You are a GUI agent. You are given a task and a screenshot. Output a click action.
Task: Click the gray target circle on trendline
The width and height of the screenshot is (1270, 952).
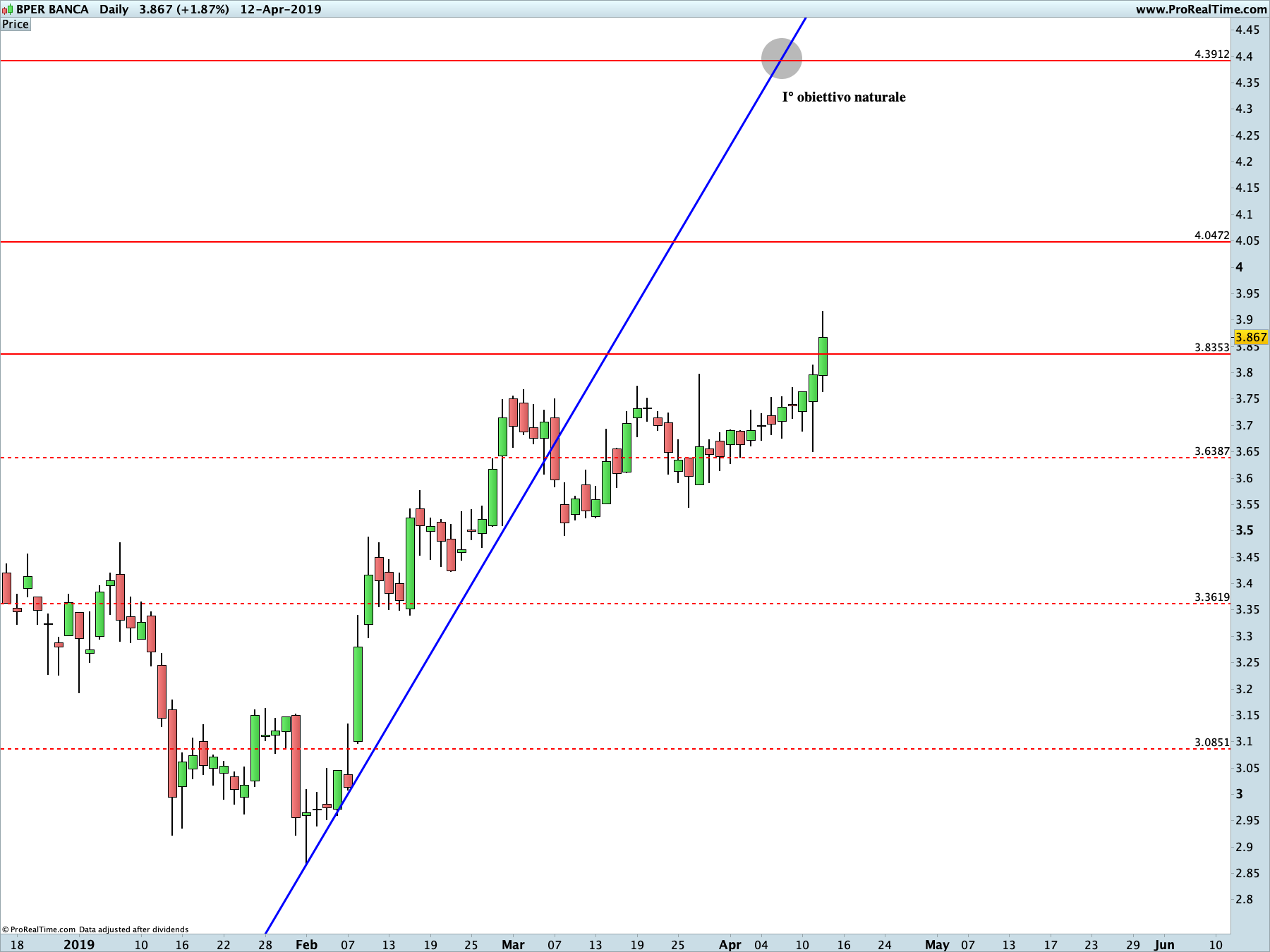point(782,59)
